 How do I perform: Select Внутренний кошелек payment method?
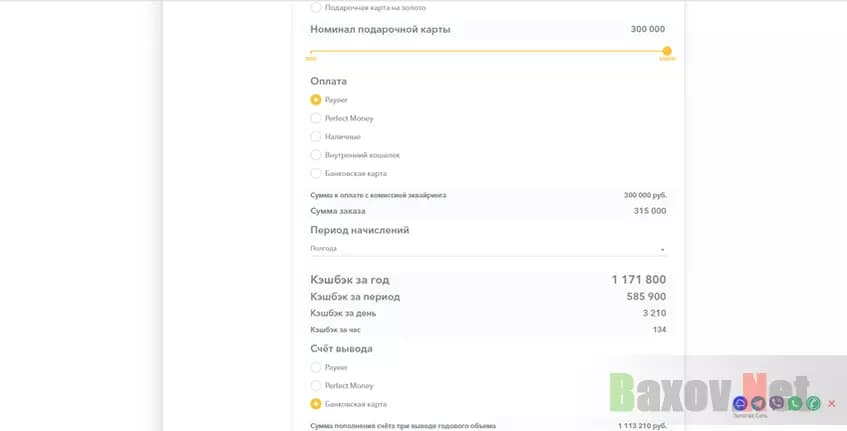coord(315,155)
